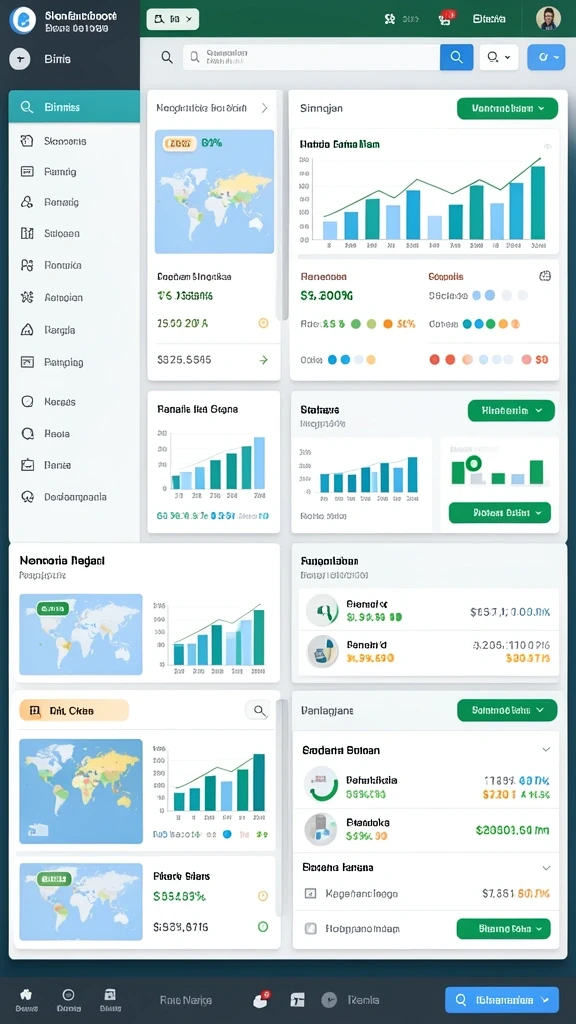Toggle the checkbox next to Hobpranoindam
The width and height of the screenshot is (576, 1024).
coord(311,928)
